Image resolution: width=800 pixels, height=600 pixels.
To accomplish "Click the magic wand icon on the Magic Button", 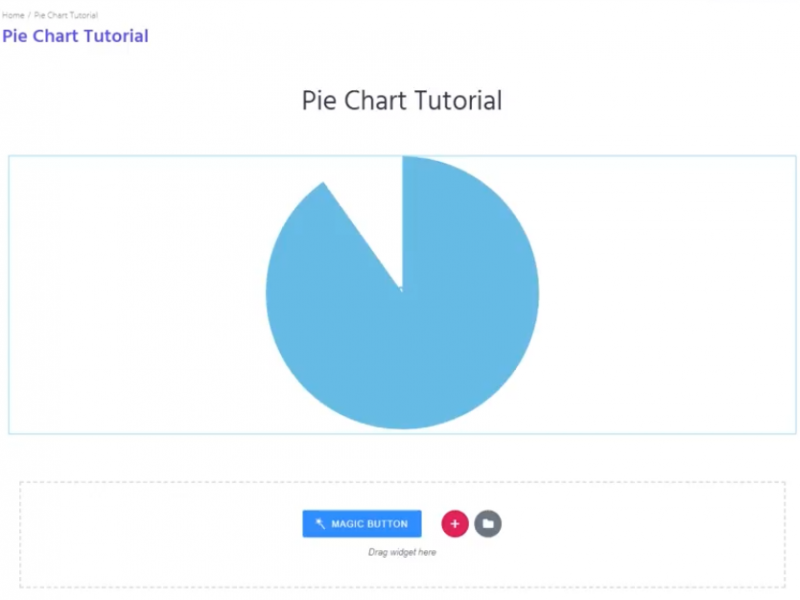I will point(322,523).
